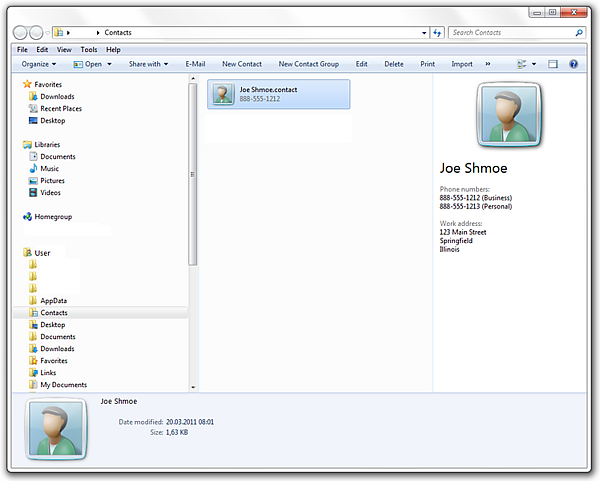Select the Joe Shmoe.contact file
Screen dimensions: 600x481
279,94
